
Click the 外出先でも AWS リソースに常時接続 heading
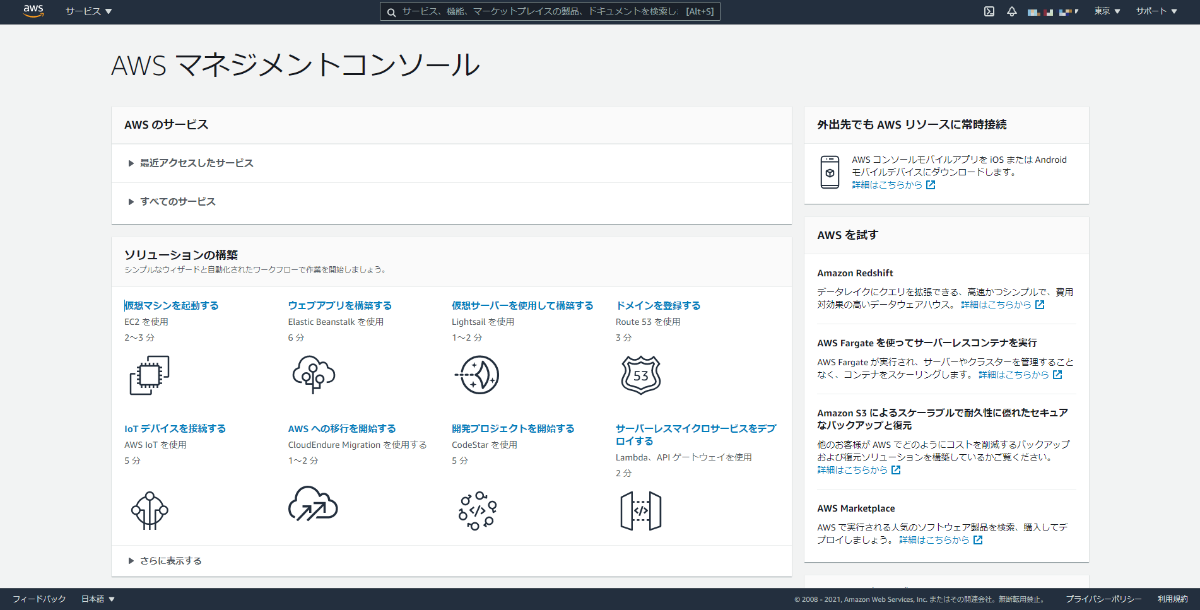911,125
